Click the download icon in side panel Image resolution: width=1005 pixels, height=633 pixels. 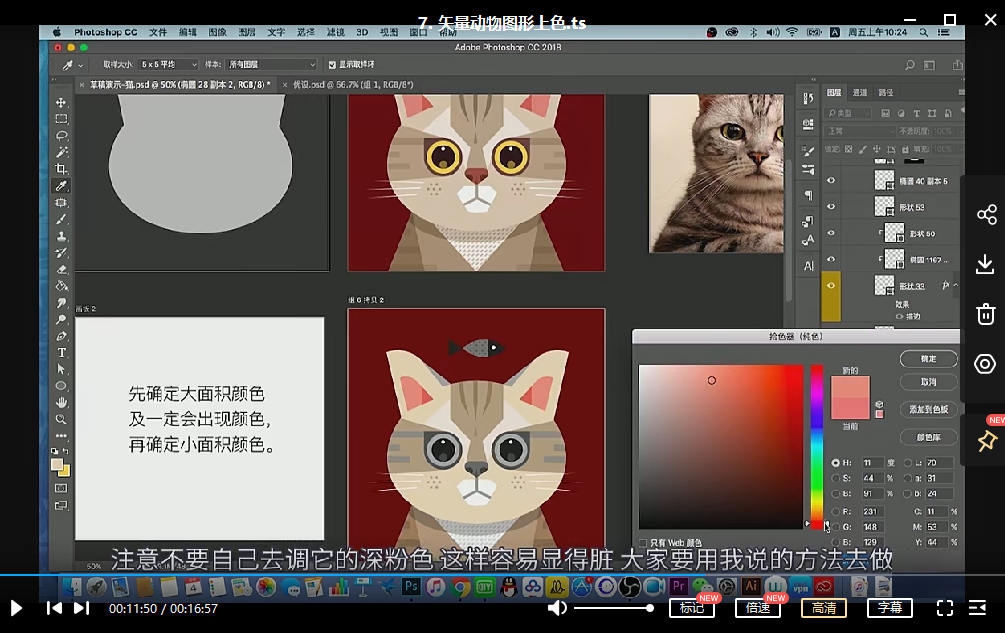pyautogui.click(x=986, y=264)
